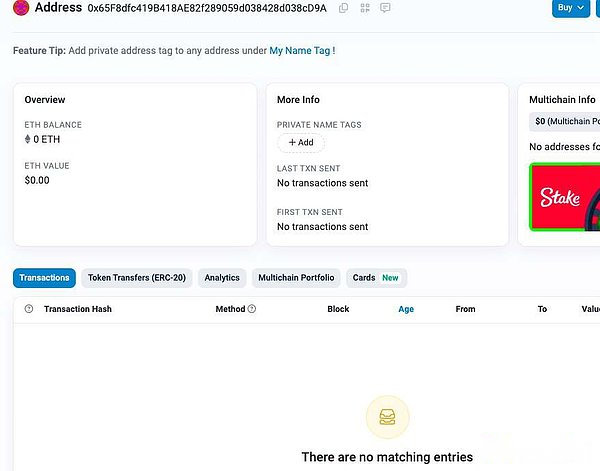Show the address QR code icon
Screen dimensions: 600x471
pos(365,8)
